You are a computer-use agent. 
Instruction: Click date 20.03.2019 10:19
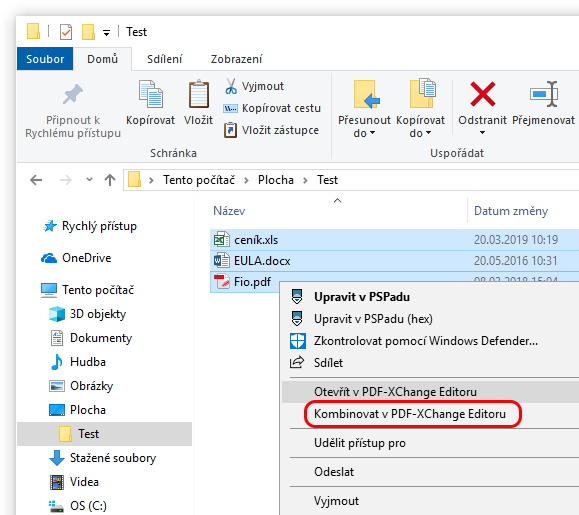(516, 240)
